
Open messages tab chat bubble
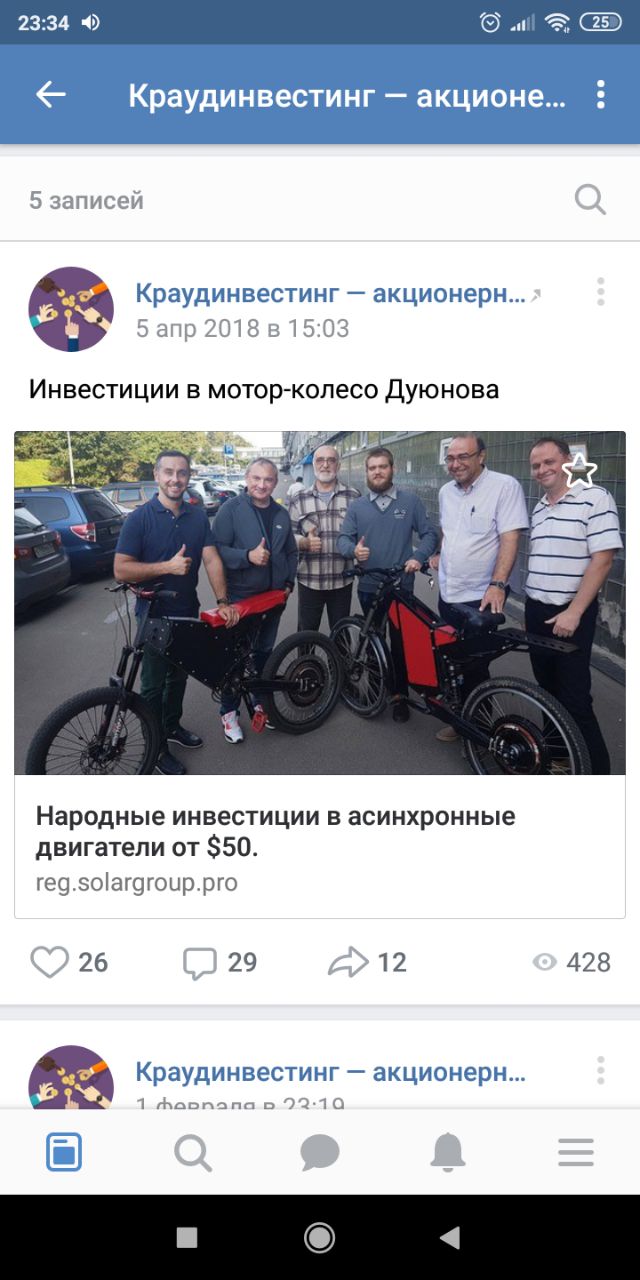(320, 1153)
